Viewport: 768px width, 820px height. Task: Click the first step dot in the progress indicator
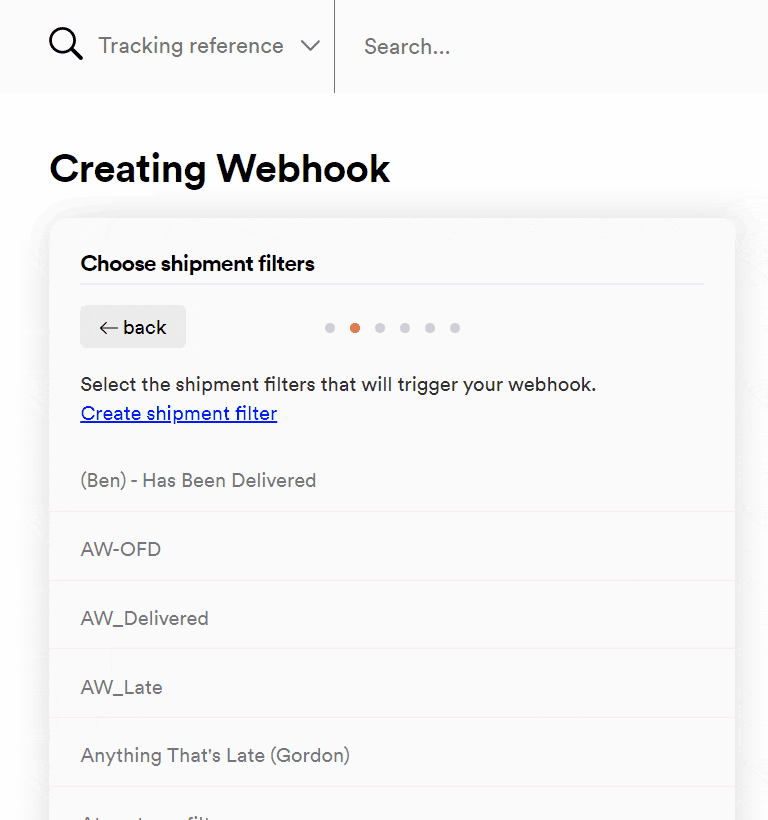(330, 327)
